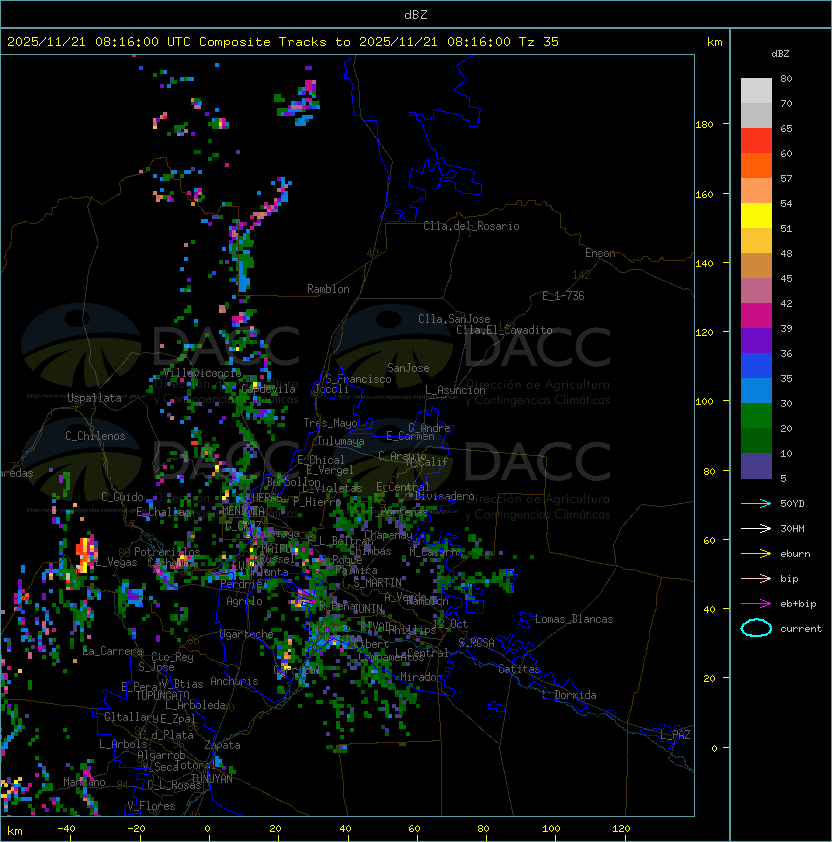
Task: Click the 'L_Dormida' map label
Action: tap(569, 695)
